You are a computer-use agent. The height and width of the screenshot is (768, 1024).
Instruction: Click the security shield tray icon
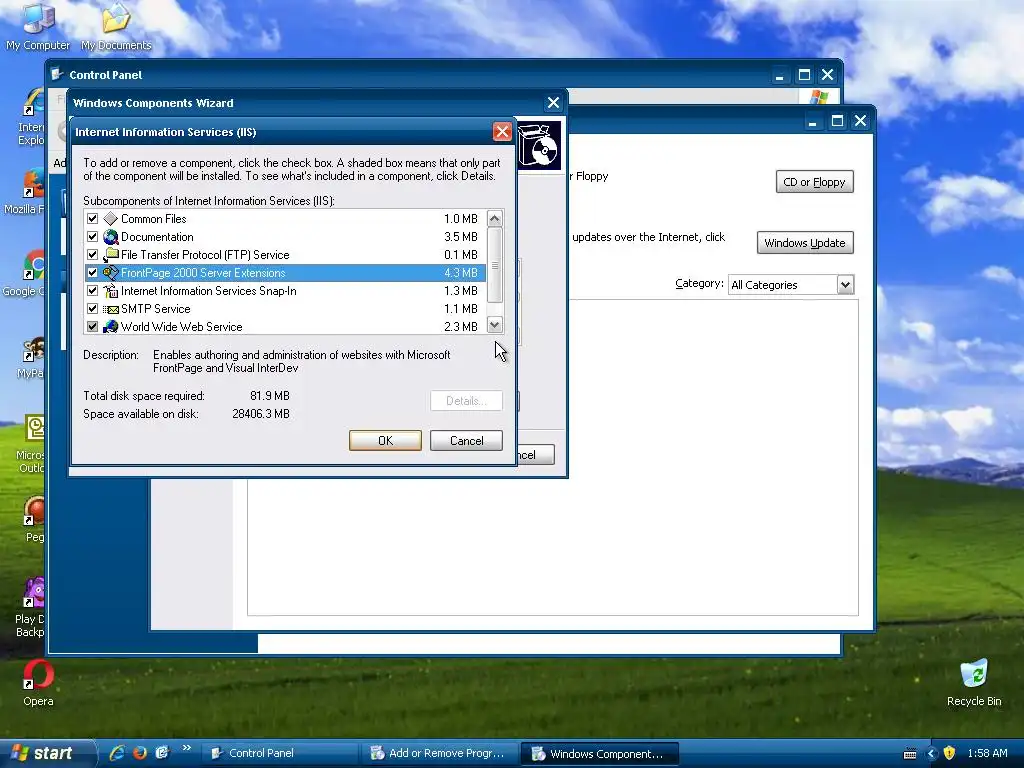point(950,753)
